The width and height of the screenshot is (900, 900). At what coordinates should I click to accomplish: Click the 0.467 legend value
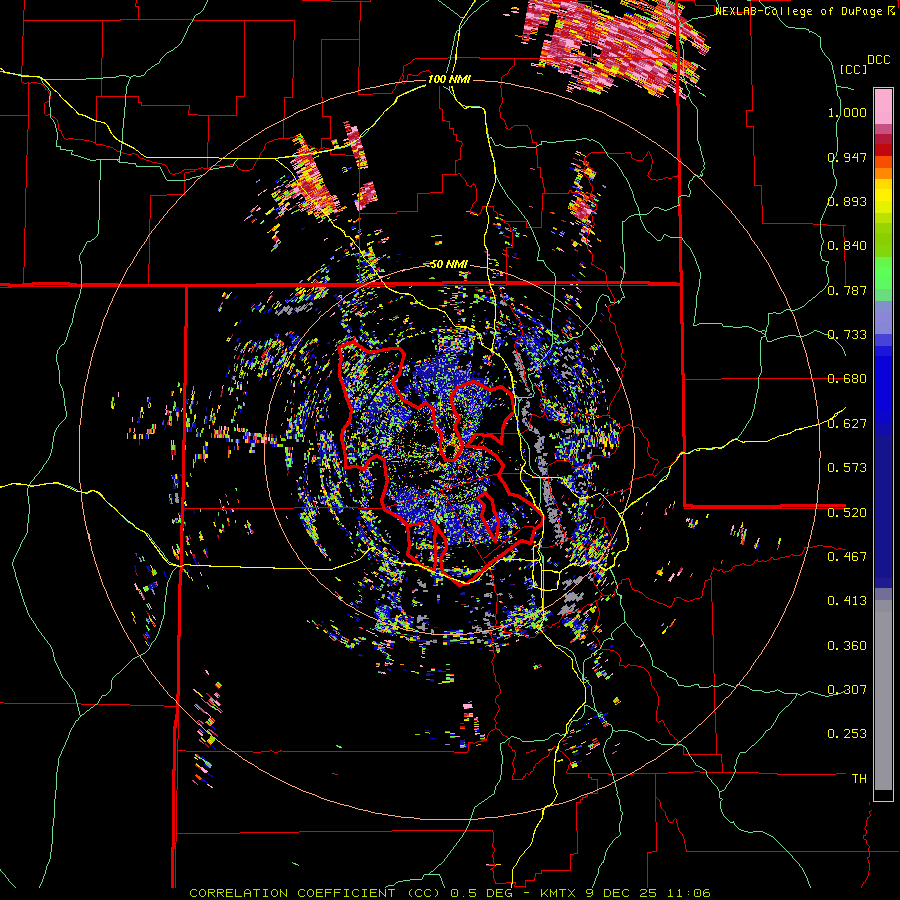(847, 557)
